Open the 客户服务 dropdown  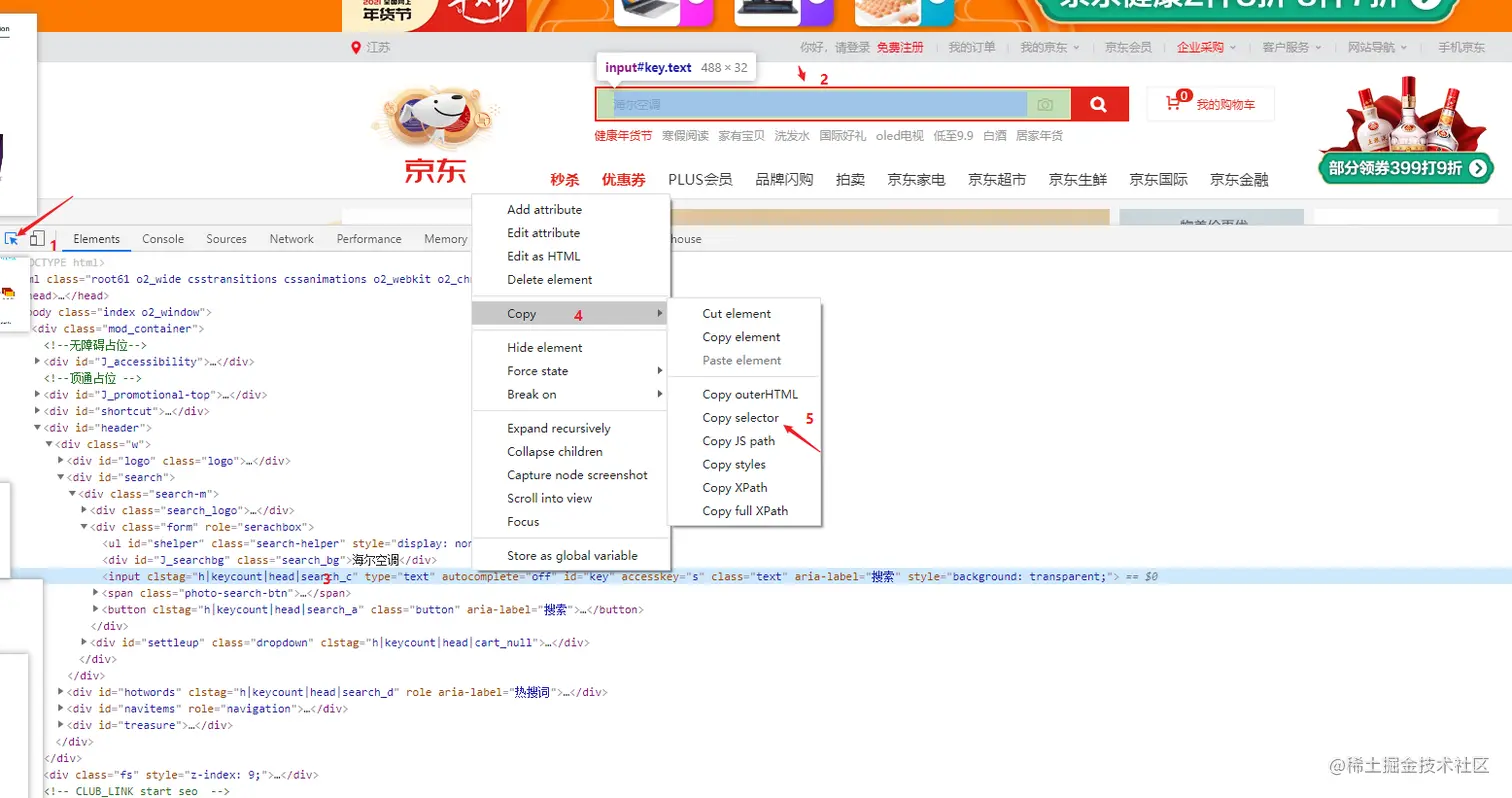tap(1291, 48)
